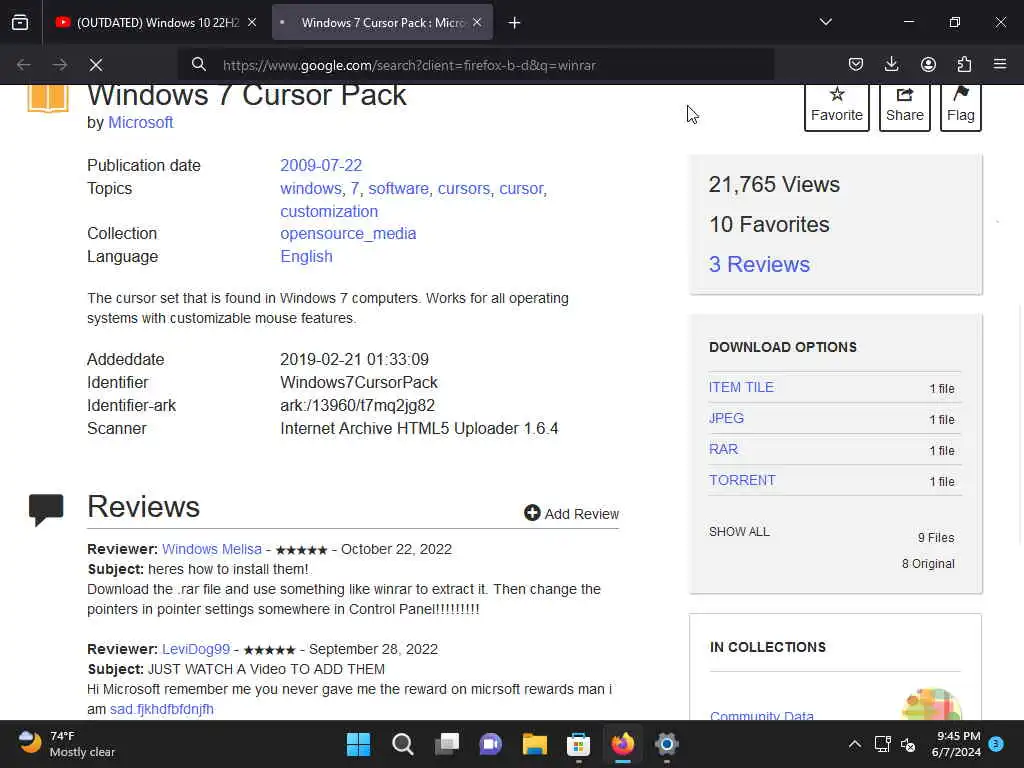This screenshot has height=768, width=1024.
Task: Open the extensions puzzle icon
Action: [964, 64]
